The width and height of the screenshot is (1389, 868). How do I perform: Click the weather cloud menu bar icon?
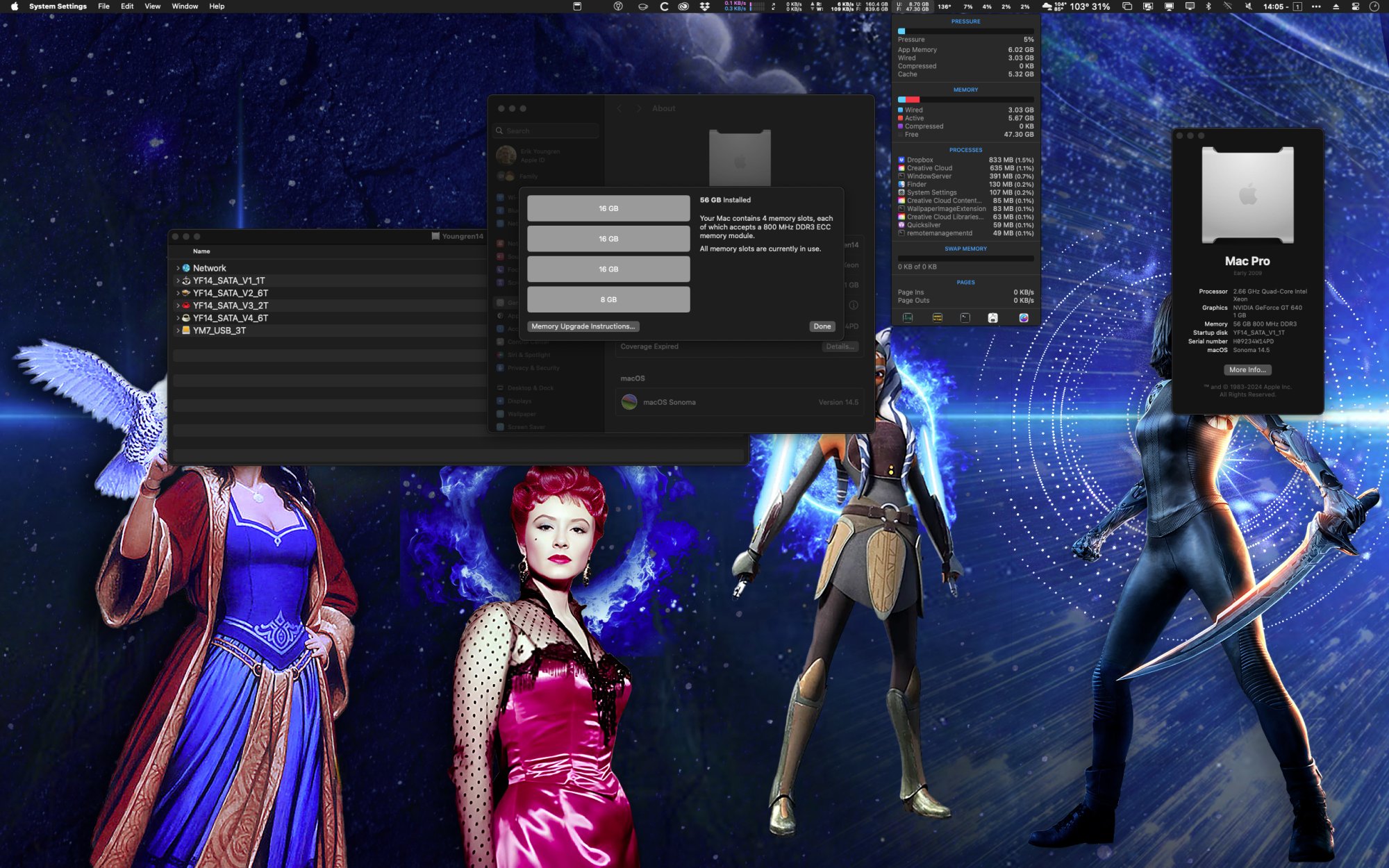pyautogui.click(x=1047, y=6)
